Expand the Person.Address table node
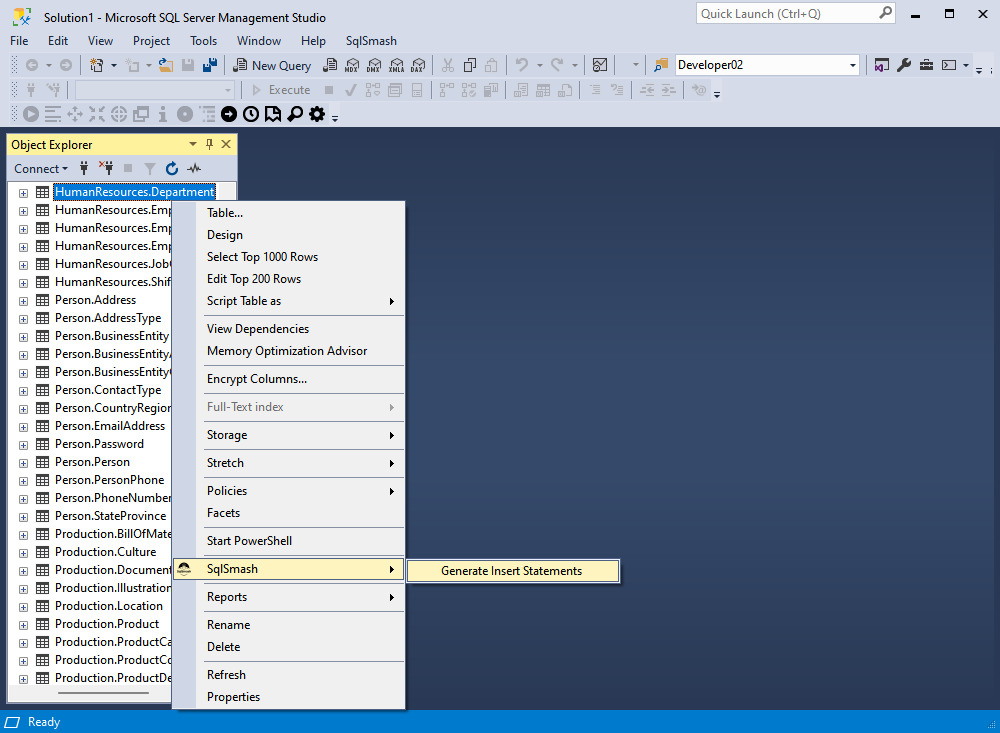 click(x=24, y=300)
